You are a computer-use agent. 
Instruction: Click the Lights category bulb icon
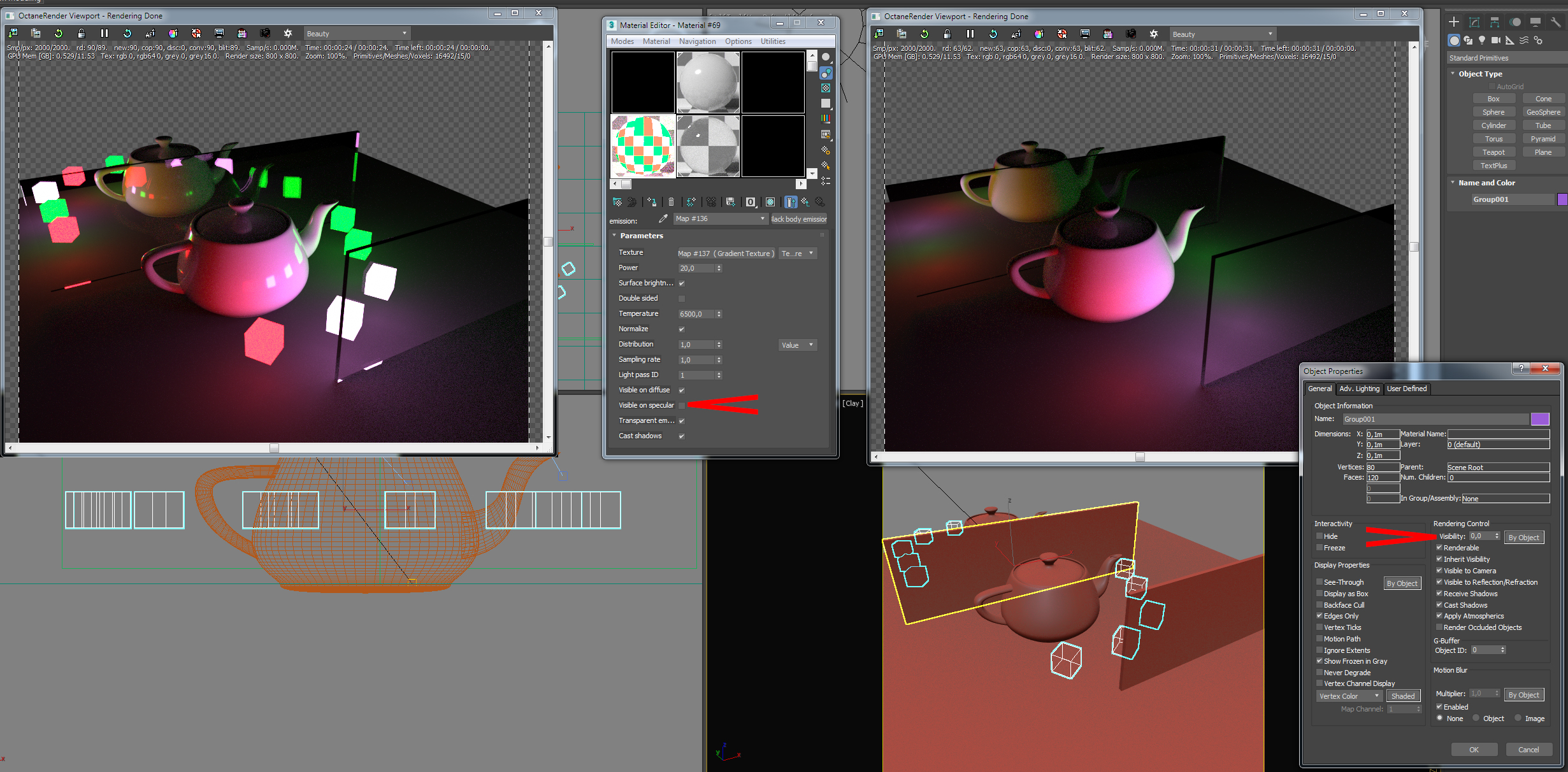coord(1482,40)
